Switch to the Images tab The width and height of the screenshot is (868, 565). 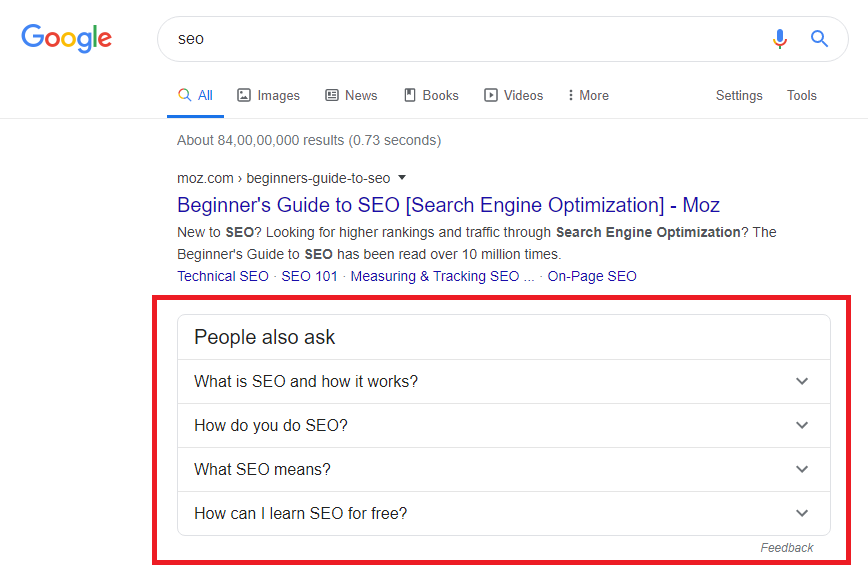(x=268, y=95)
